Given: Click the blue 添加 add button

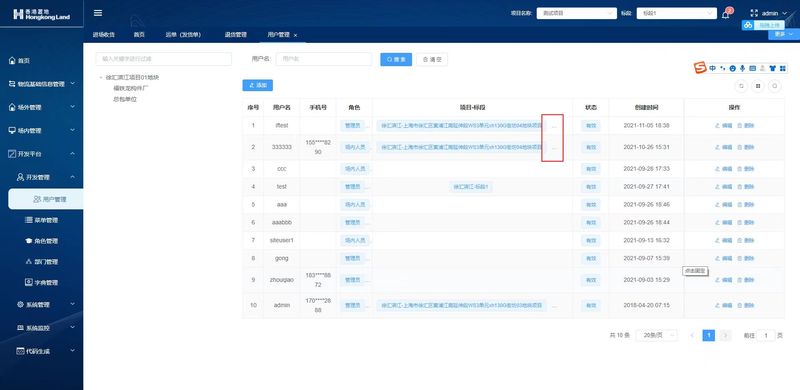Looking at the screenshot, I should click(258, 85).
